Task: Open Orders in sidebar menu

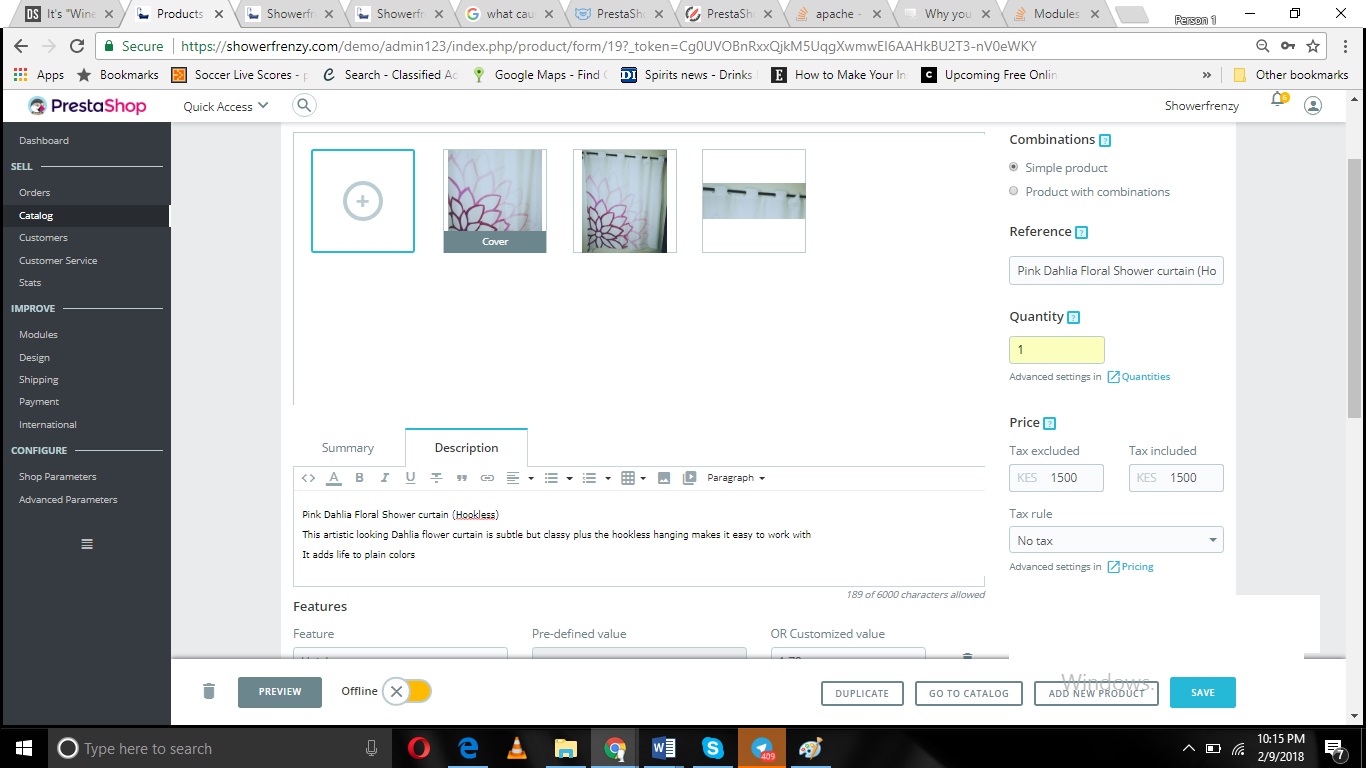Action: coord(34,192)
